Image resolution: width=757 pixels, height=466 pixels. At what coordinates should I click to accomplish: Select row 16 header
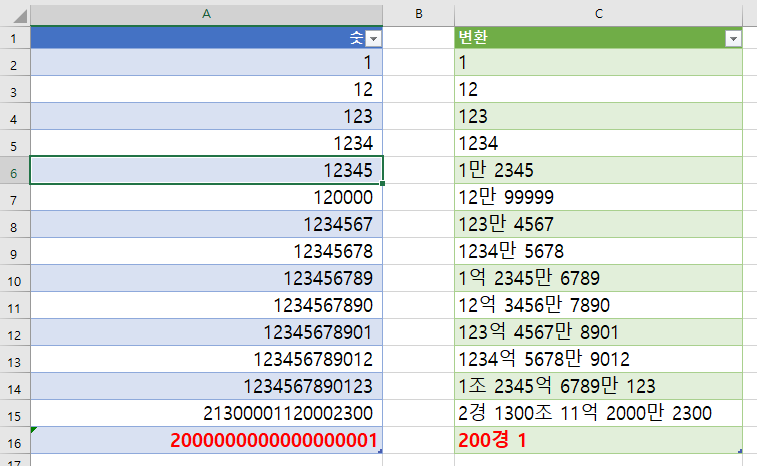[14, 440]
